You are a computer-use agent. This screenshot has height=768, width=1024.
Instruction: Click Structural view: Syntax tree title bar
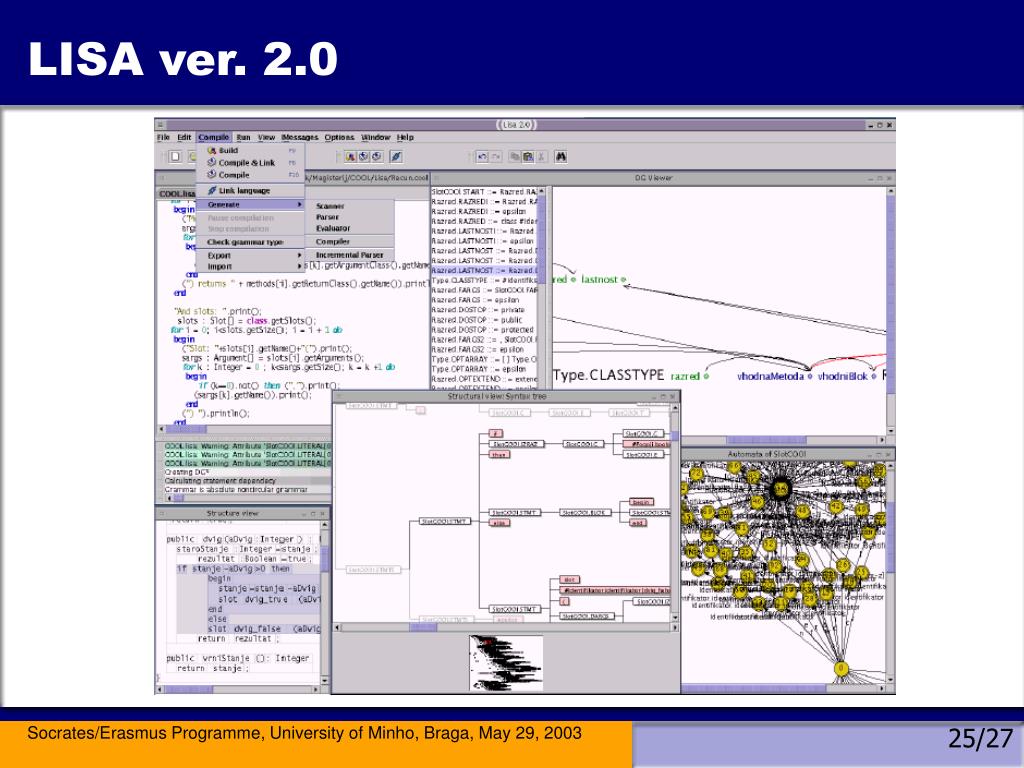click(x=506, y=396)
